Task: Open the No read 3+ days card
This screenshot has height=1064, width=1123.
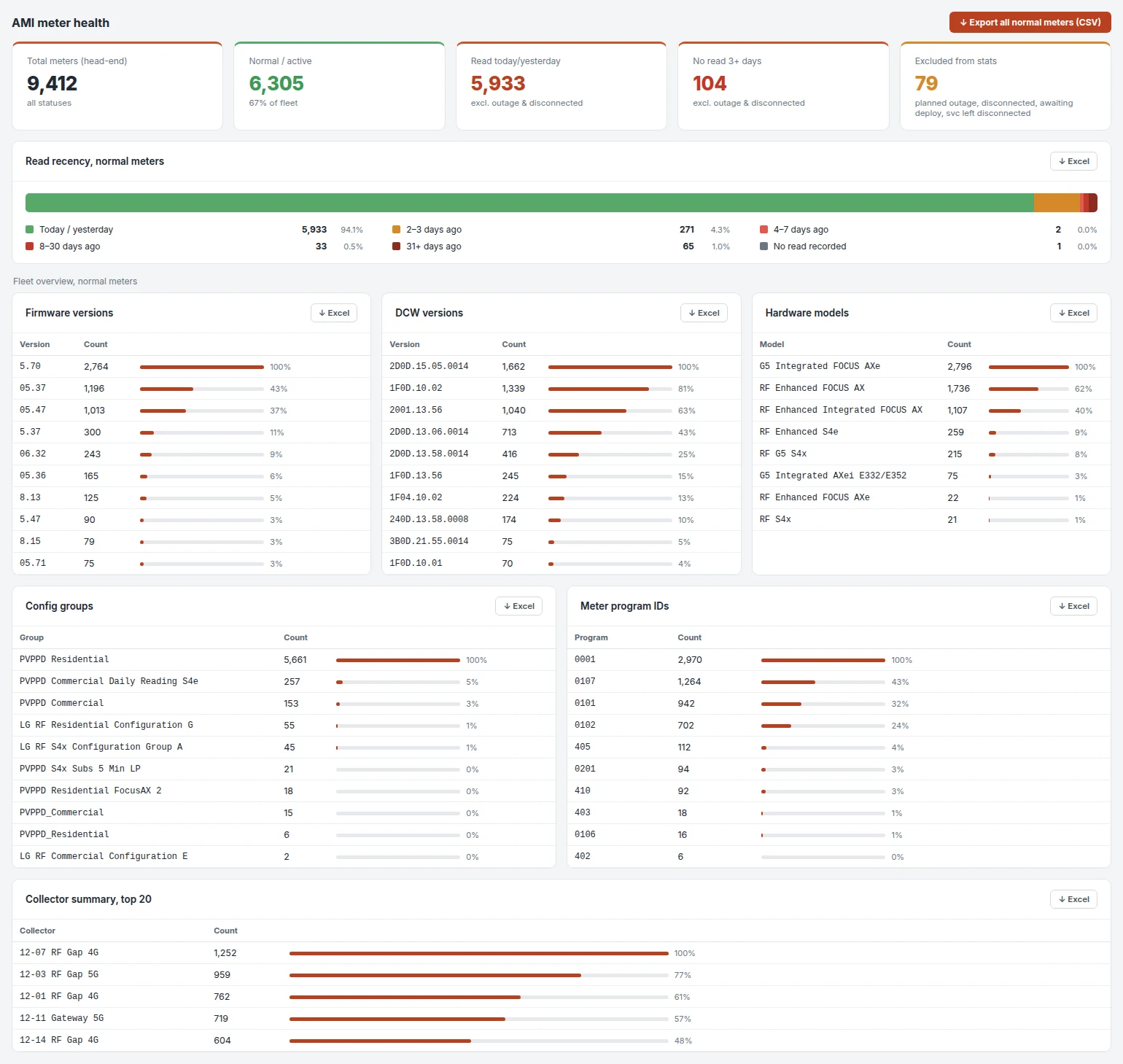Action: 783,86
